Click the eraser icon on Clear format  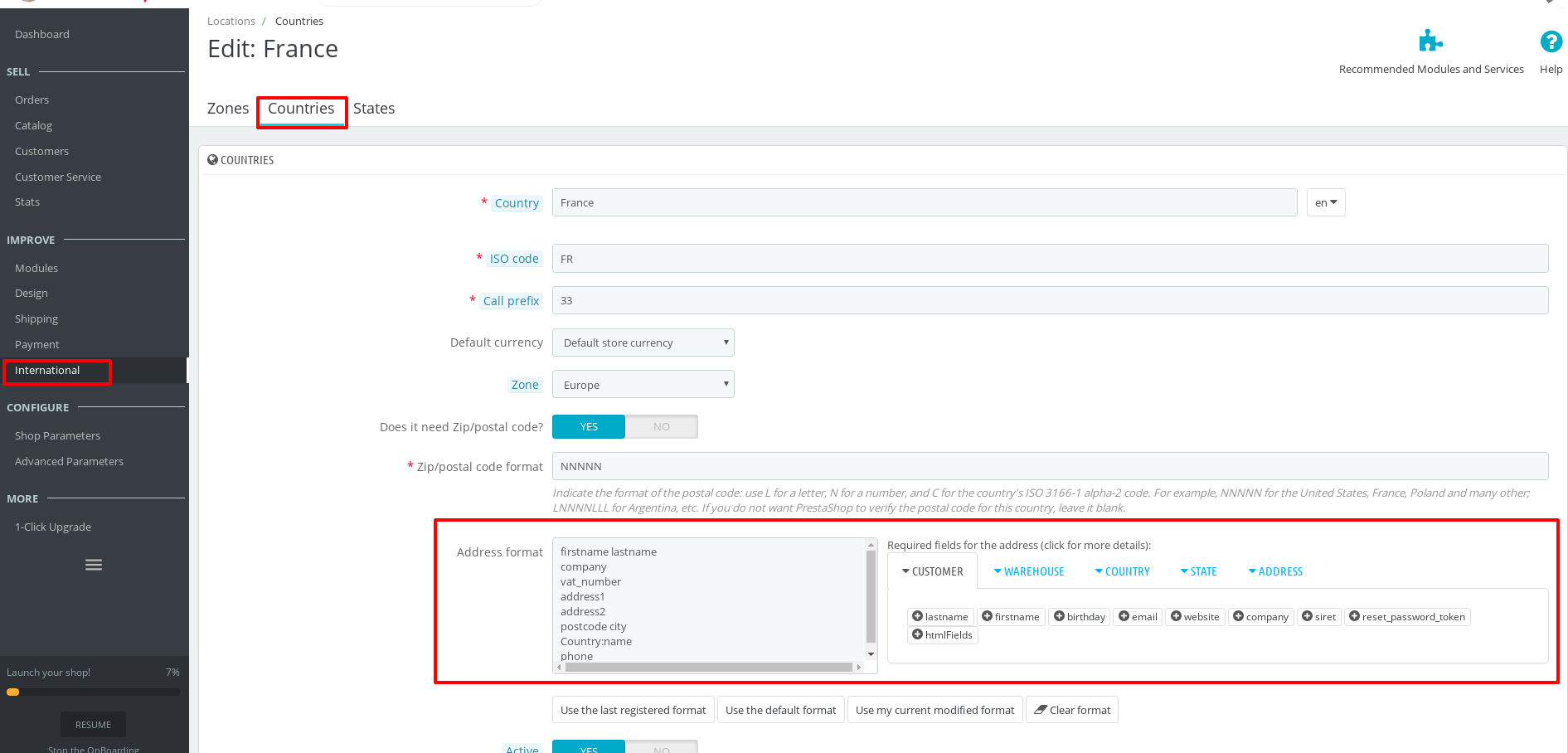(1040, 710)
